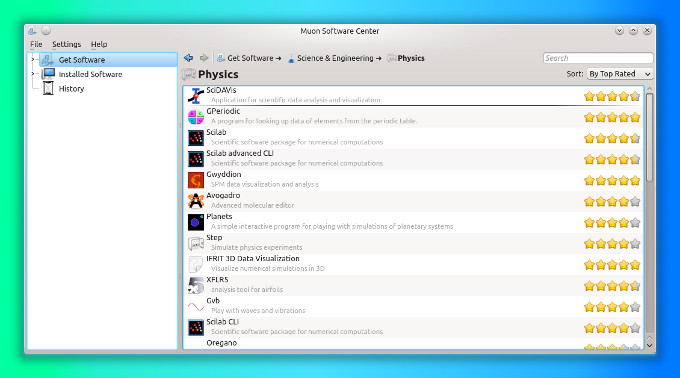Viewport: 680px width, 378px height.
Task: Click the Gwyddion orange app icon
Action: coord(196,180)
